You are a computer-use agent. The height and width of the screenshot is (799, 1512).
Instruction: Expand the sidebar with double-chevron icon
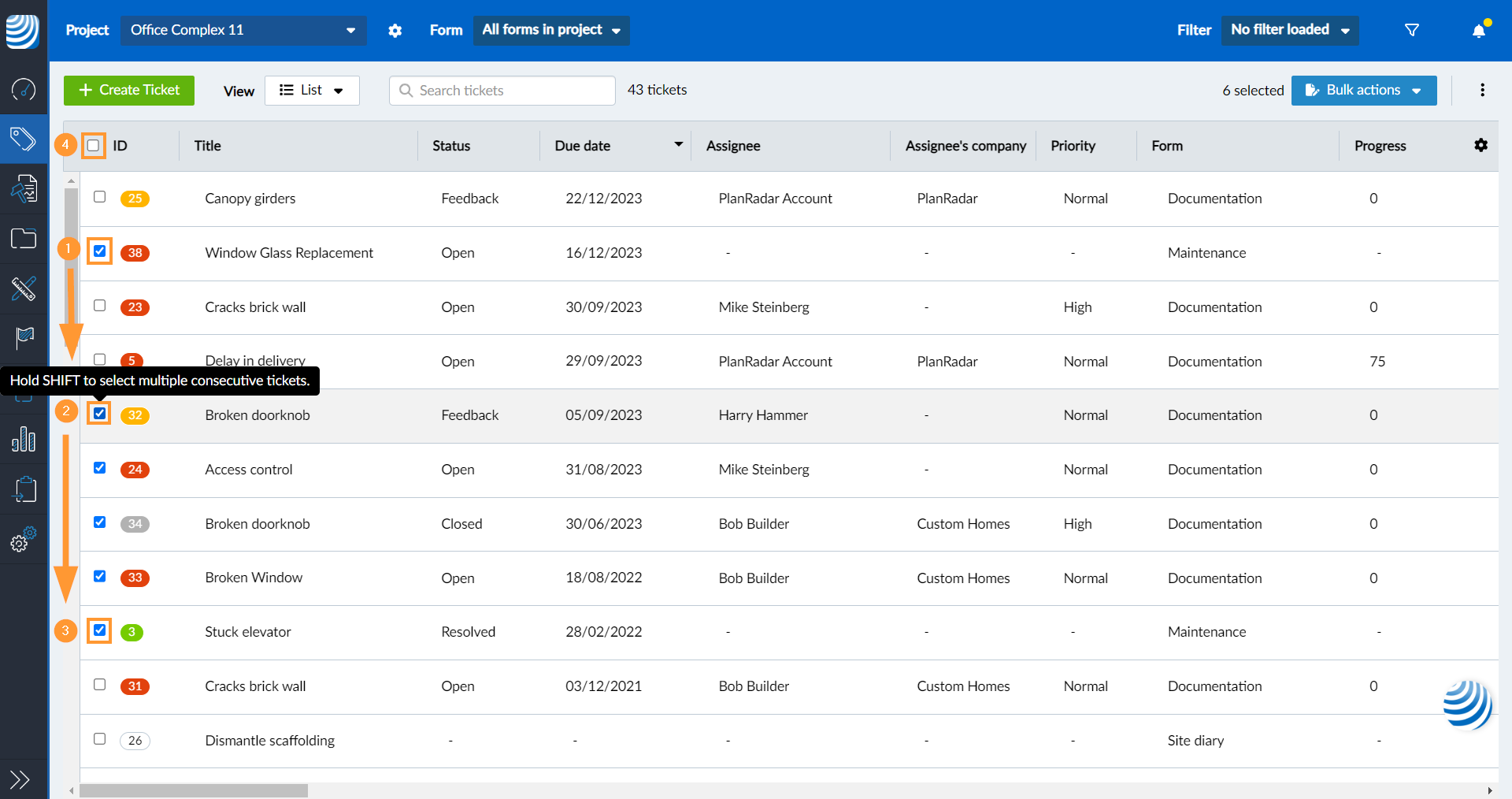[x=20, y=779]
